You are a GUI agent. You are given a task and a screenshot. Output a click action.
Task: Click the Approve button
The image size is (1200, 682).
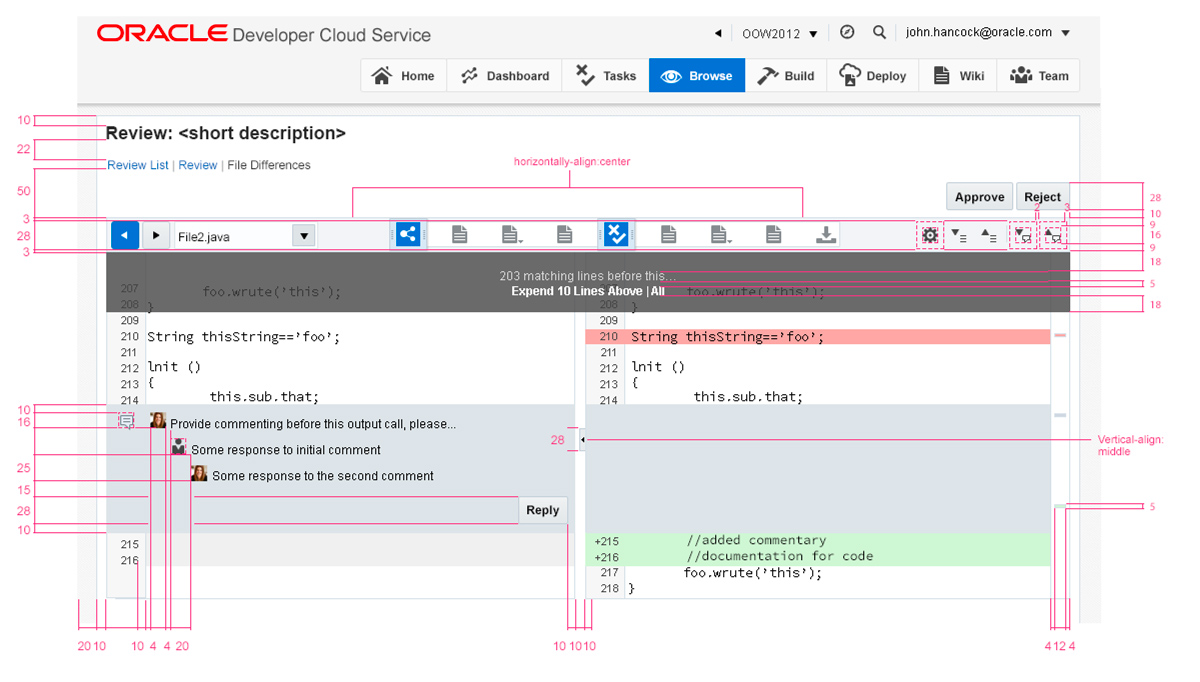click(x=979, y=197)
